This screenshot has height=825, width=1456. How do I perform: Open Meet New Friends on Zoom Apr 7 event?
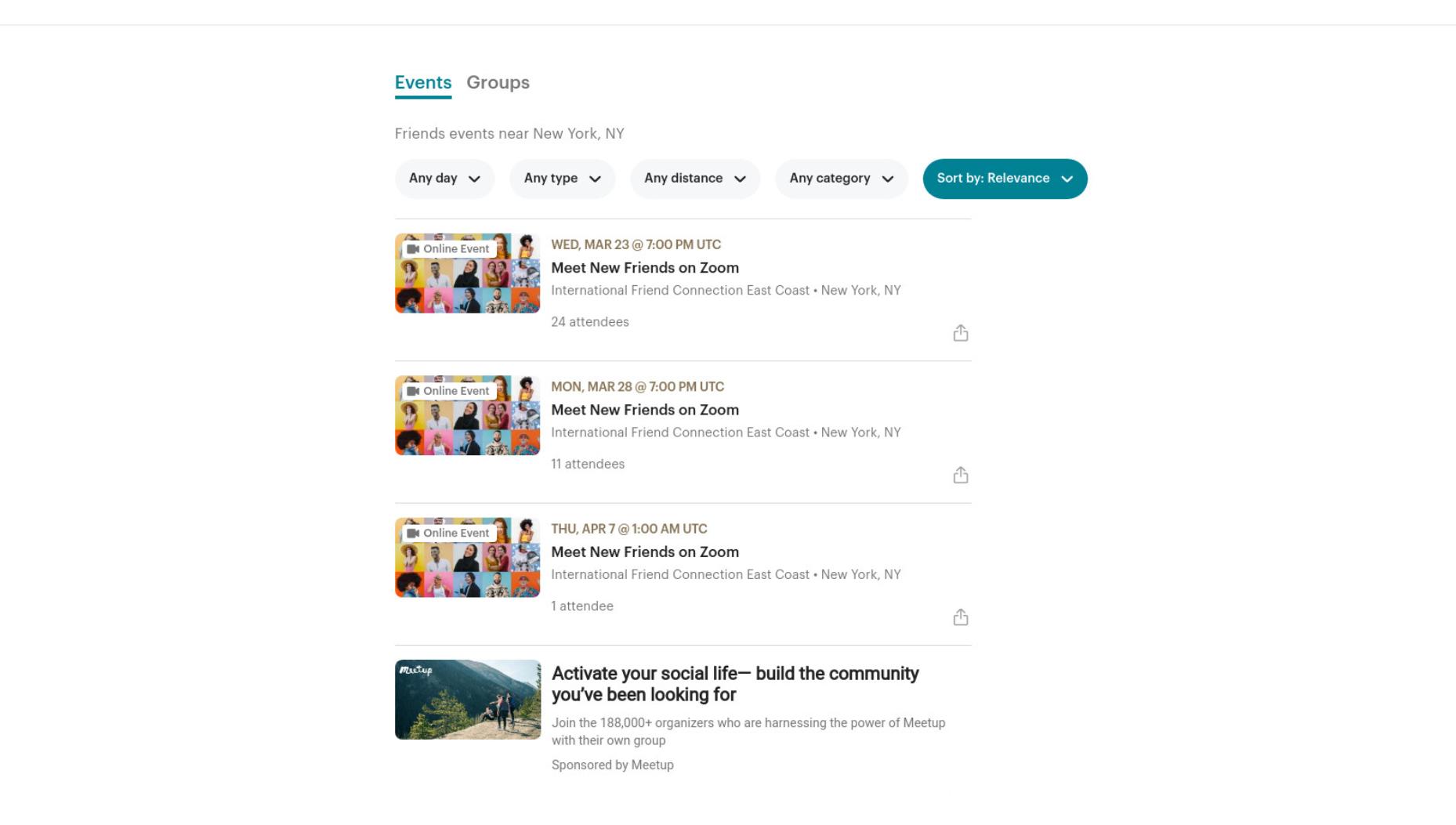click(645, 552)
